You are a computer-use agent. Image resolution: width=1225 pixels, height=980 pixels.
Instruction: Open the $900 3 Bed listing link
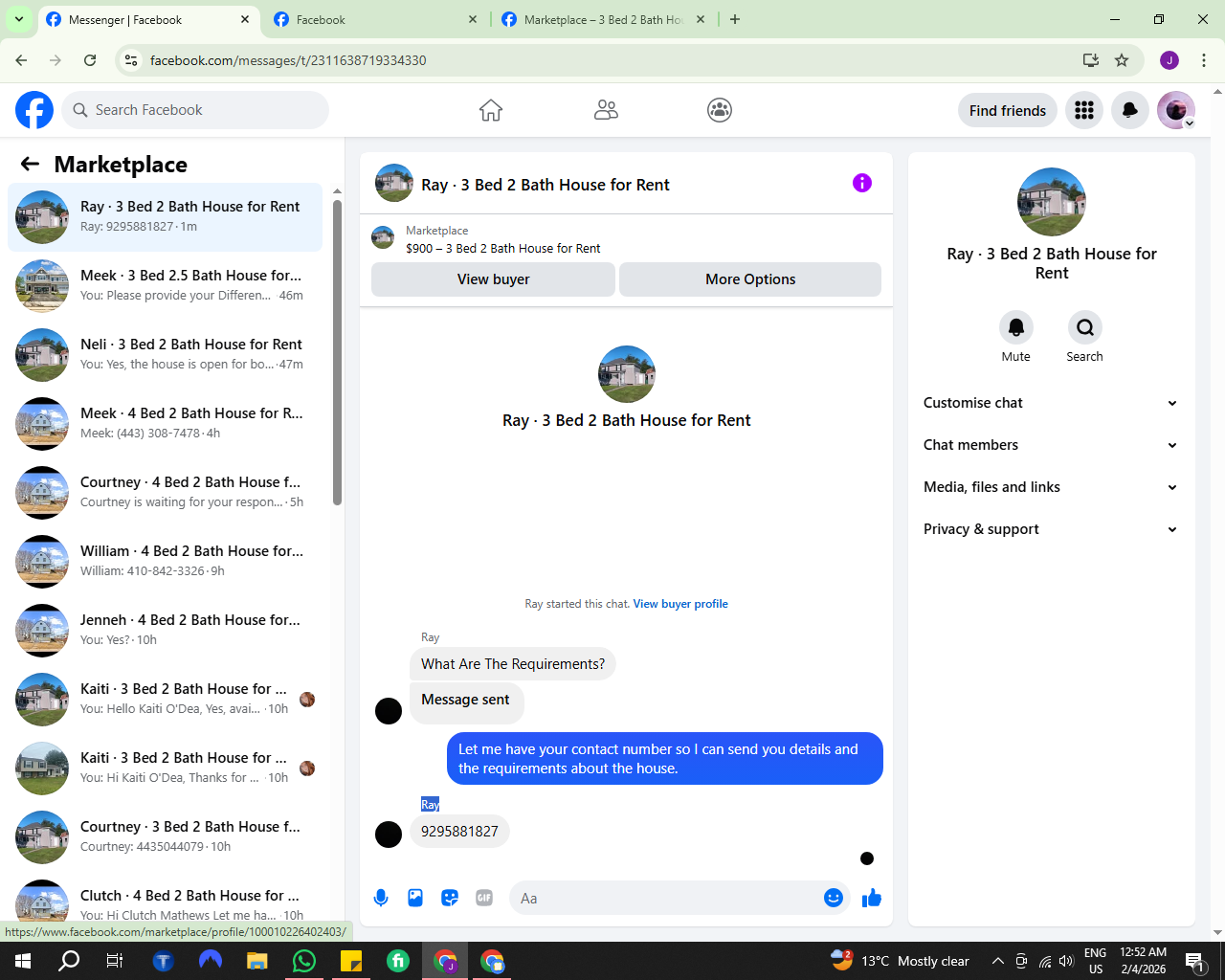(503, 248)
